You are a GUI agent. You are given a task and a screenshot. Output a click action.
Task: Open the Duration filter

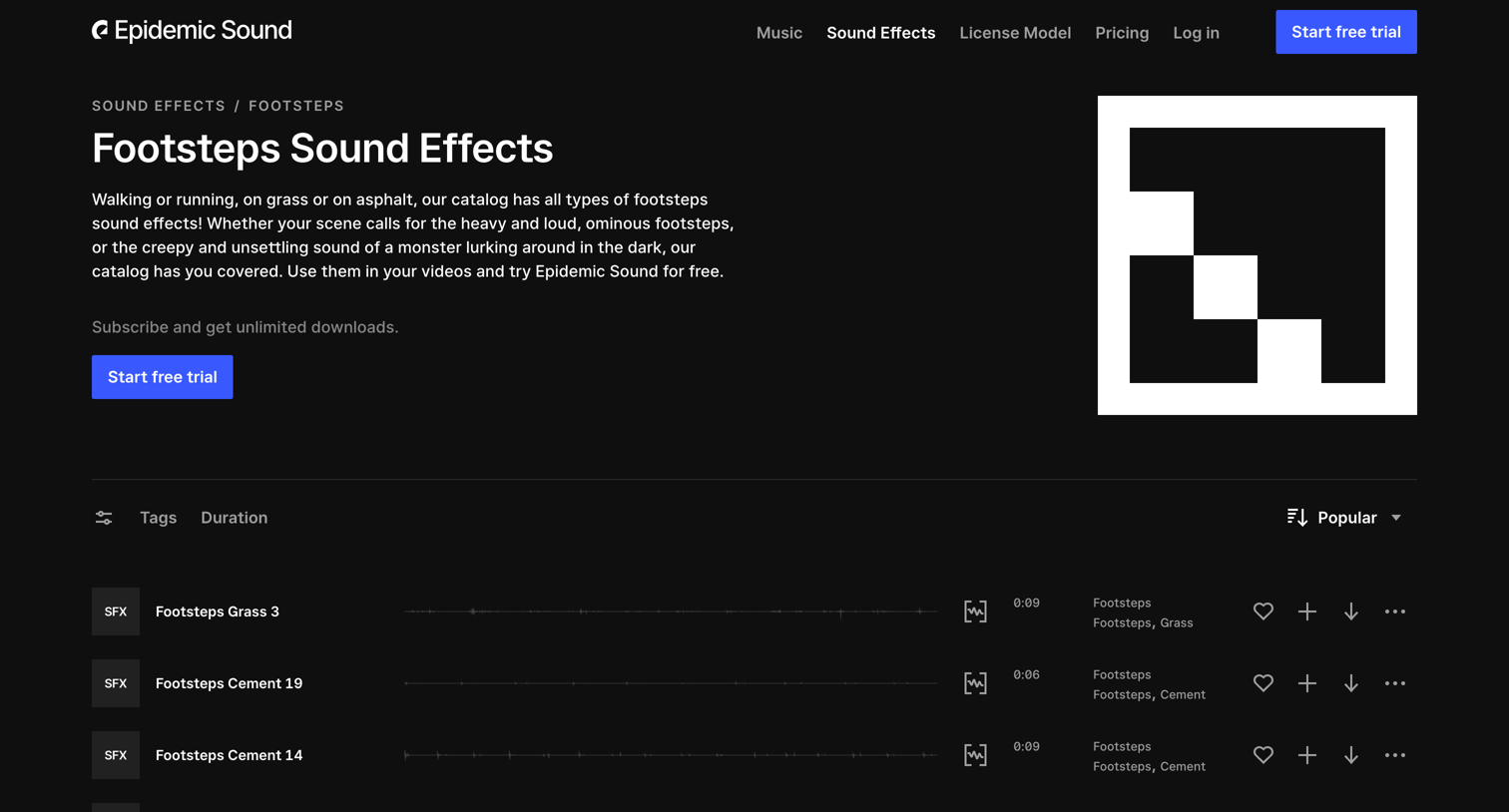tap(234, 518)
